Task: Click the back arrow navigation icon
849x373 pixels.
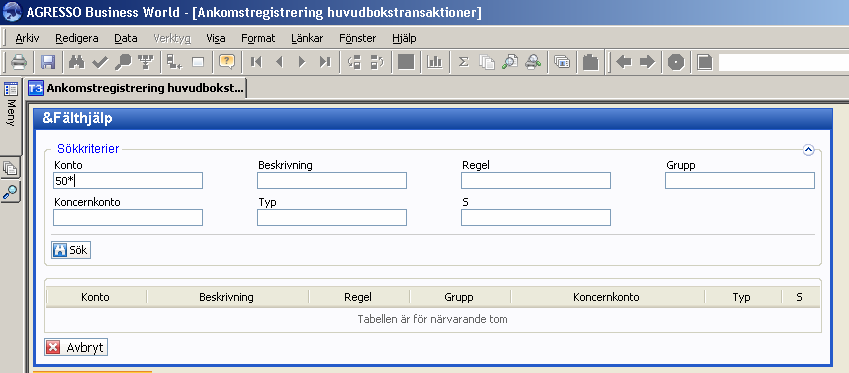Action: (x=624, y=62)
